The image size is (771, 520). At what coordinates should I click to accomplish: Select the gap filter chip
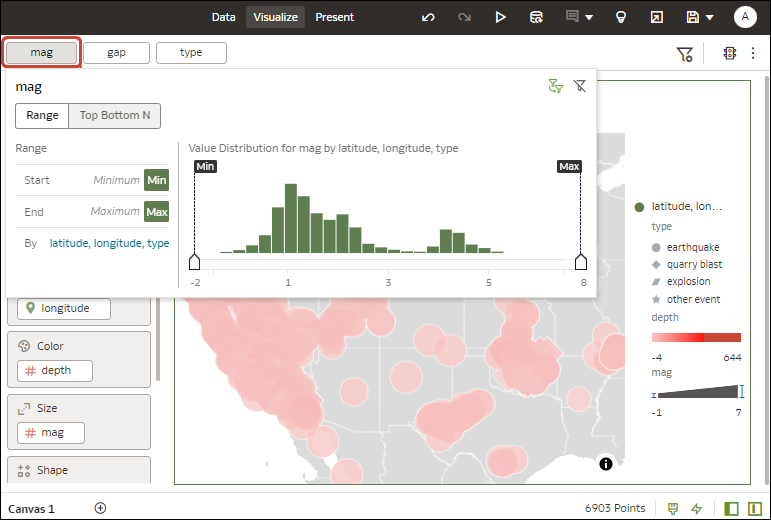click(x=117, y=53)
